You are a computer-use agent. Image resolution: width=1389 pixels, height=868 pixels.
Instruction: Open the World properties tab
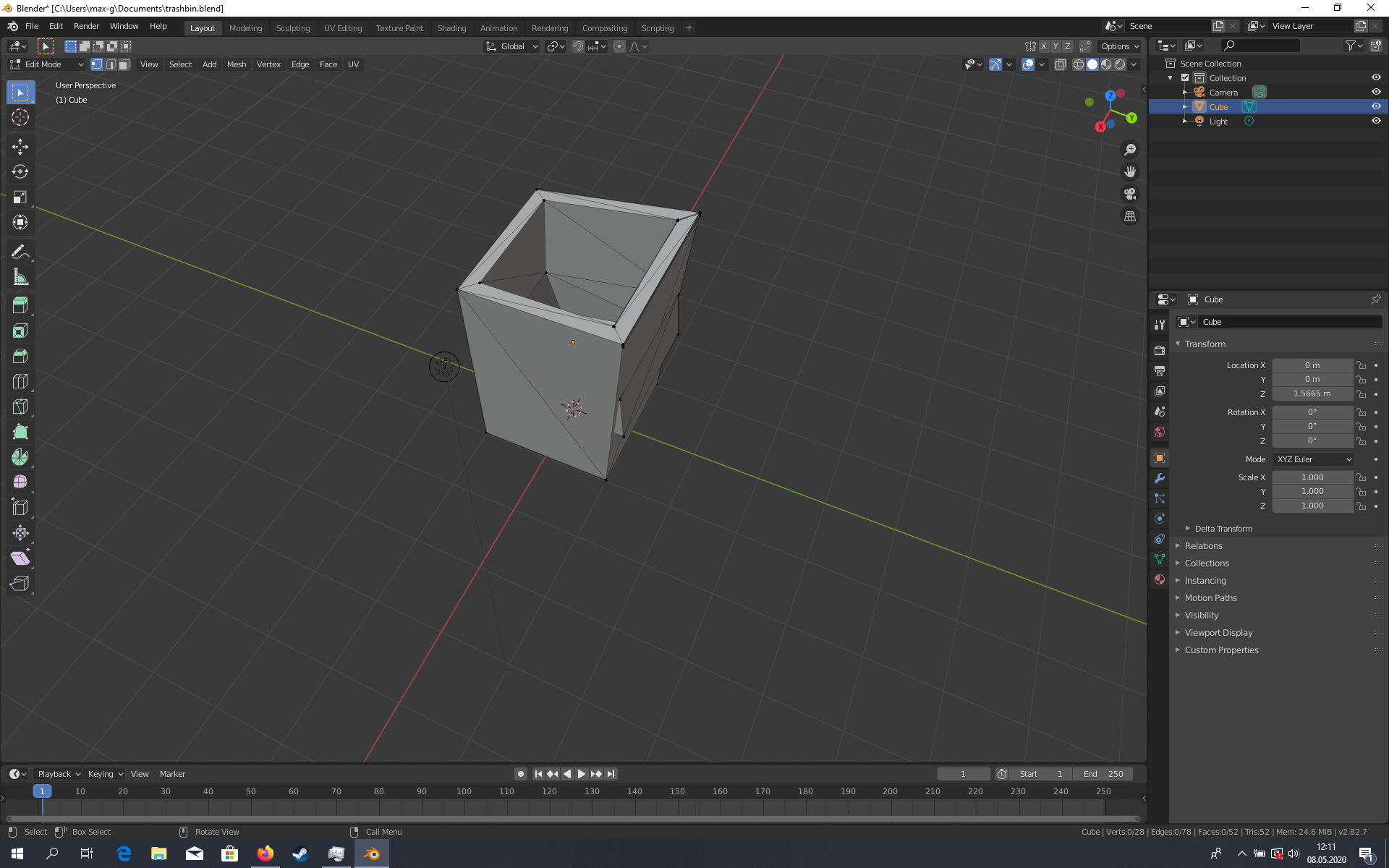pyautogui.click(x=1160, y=432)
